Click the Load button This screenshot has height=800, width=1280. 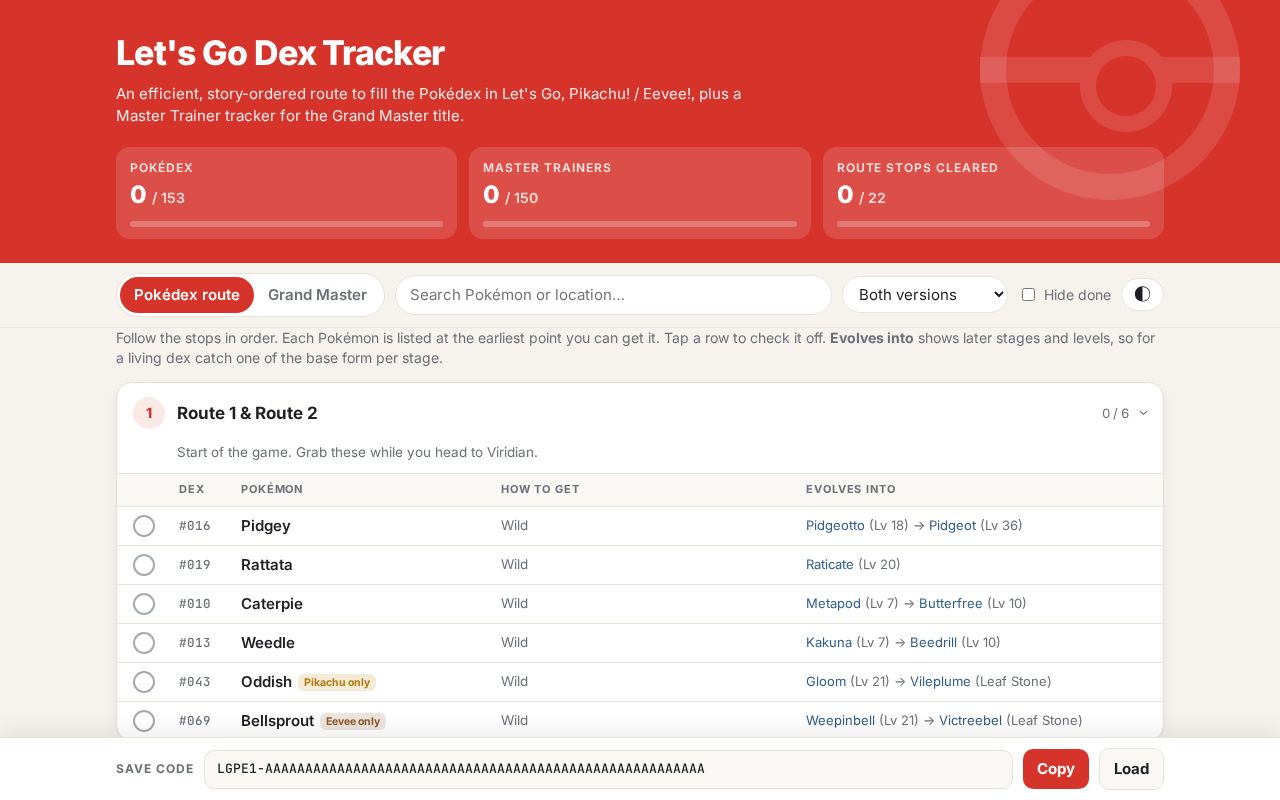tap(1131, 769)
